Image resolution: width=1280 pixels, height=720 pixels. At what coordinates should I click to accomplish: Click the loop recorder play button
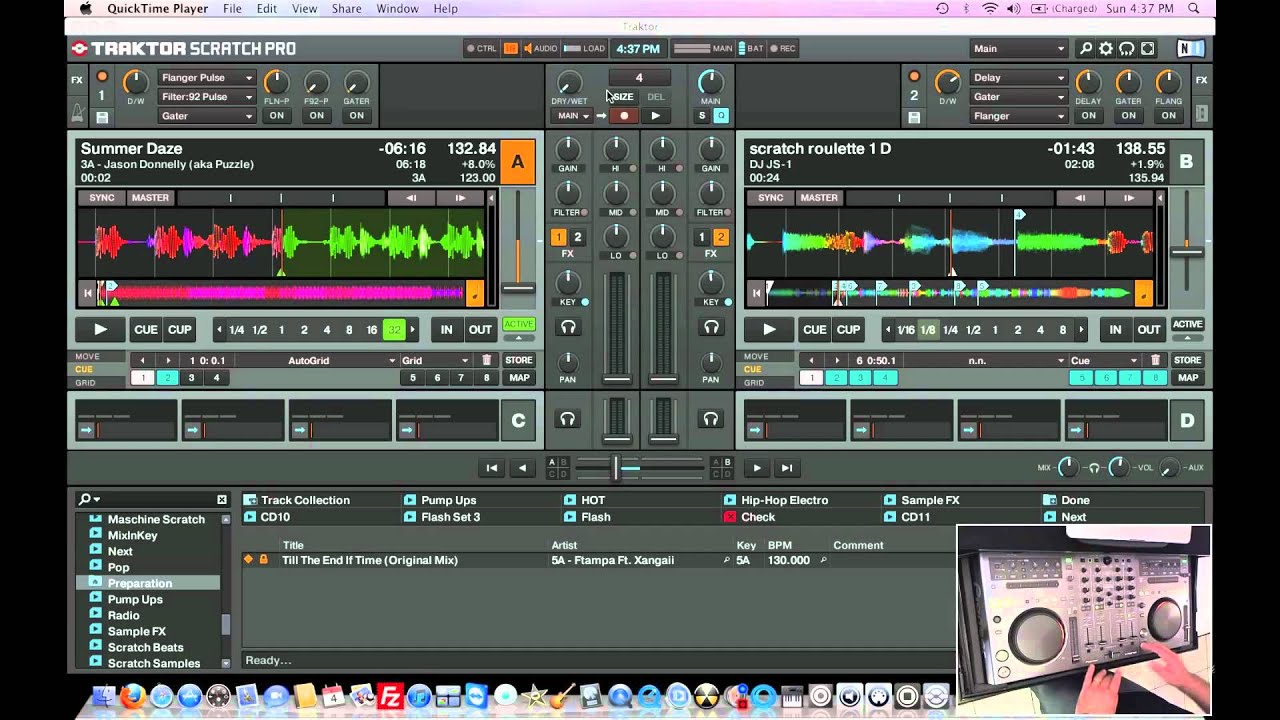click(x=655, y=116)
